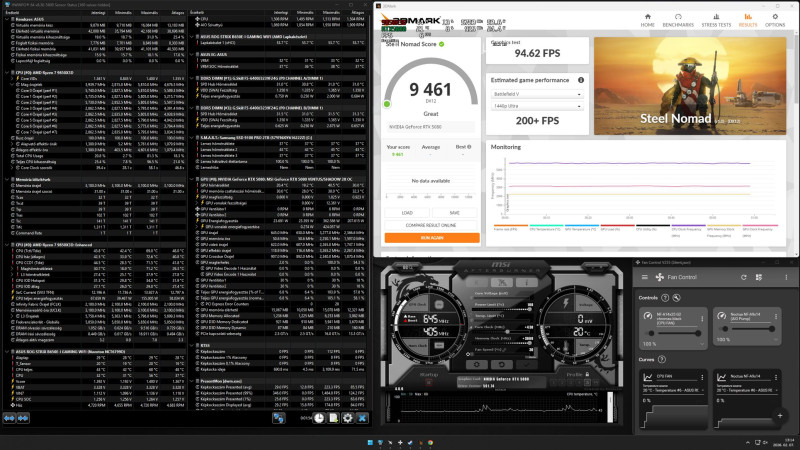Open the Windows Start menu
Screen dimensions: 800x450
click(370, 442)
